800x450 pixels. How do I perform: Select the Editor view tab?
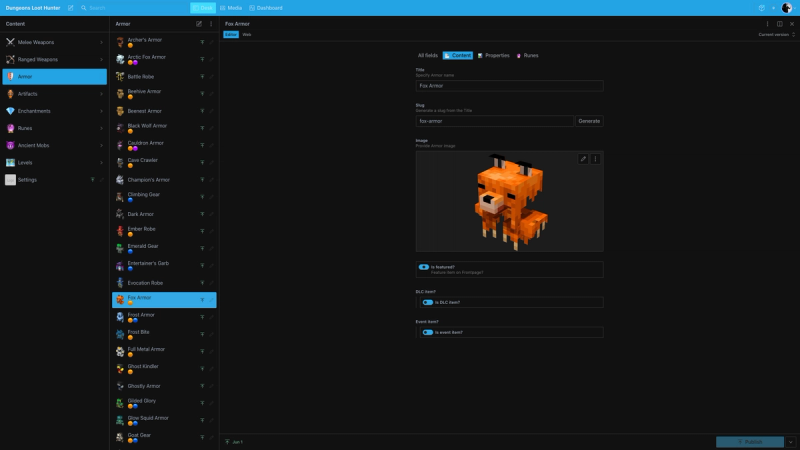pos(231,35)
